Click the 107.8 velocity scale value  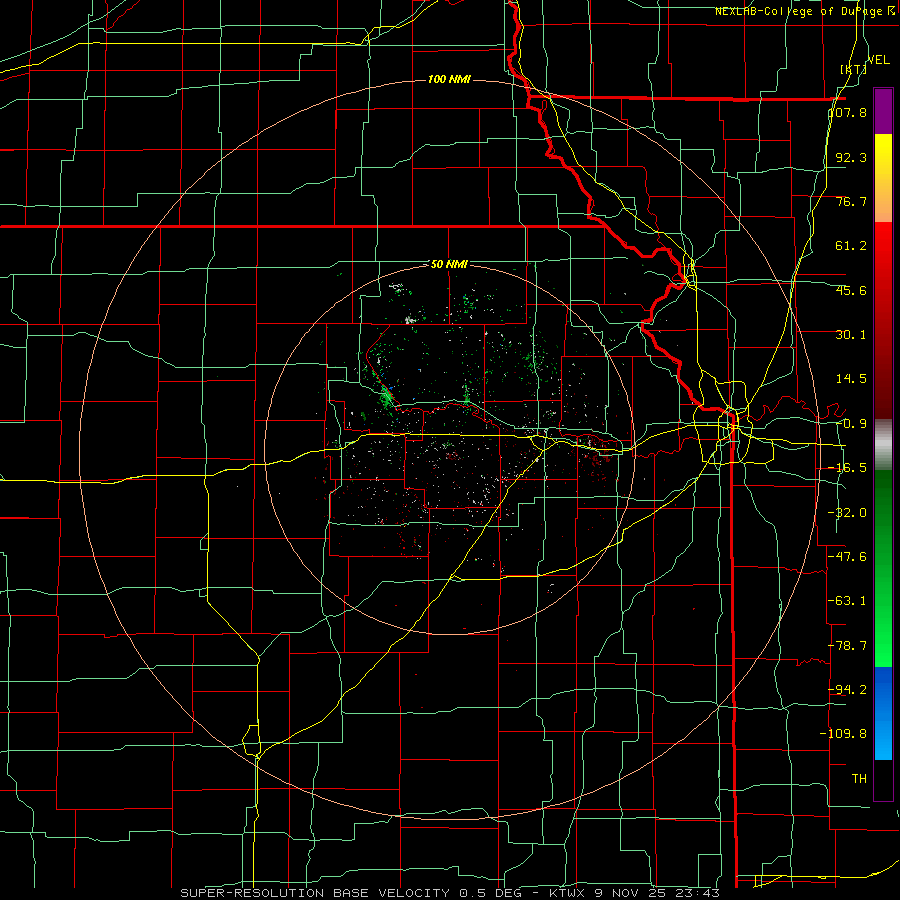(848, 112)
